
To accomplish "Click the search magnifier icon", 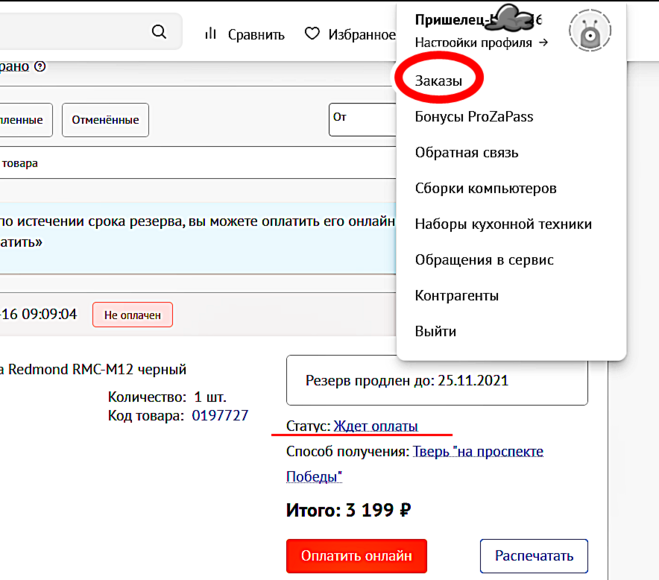I will point(159,33).
